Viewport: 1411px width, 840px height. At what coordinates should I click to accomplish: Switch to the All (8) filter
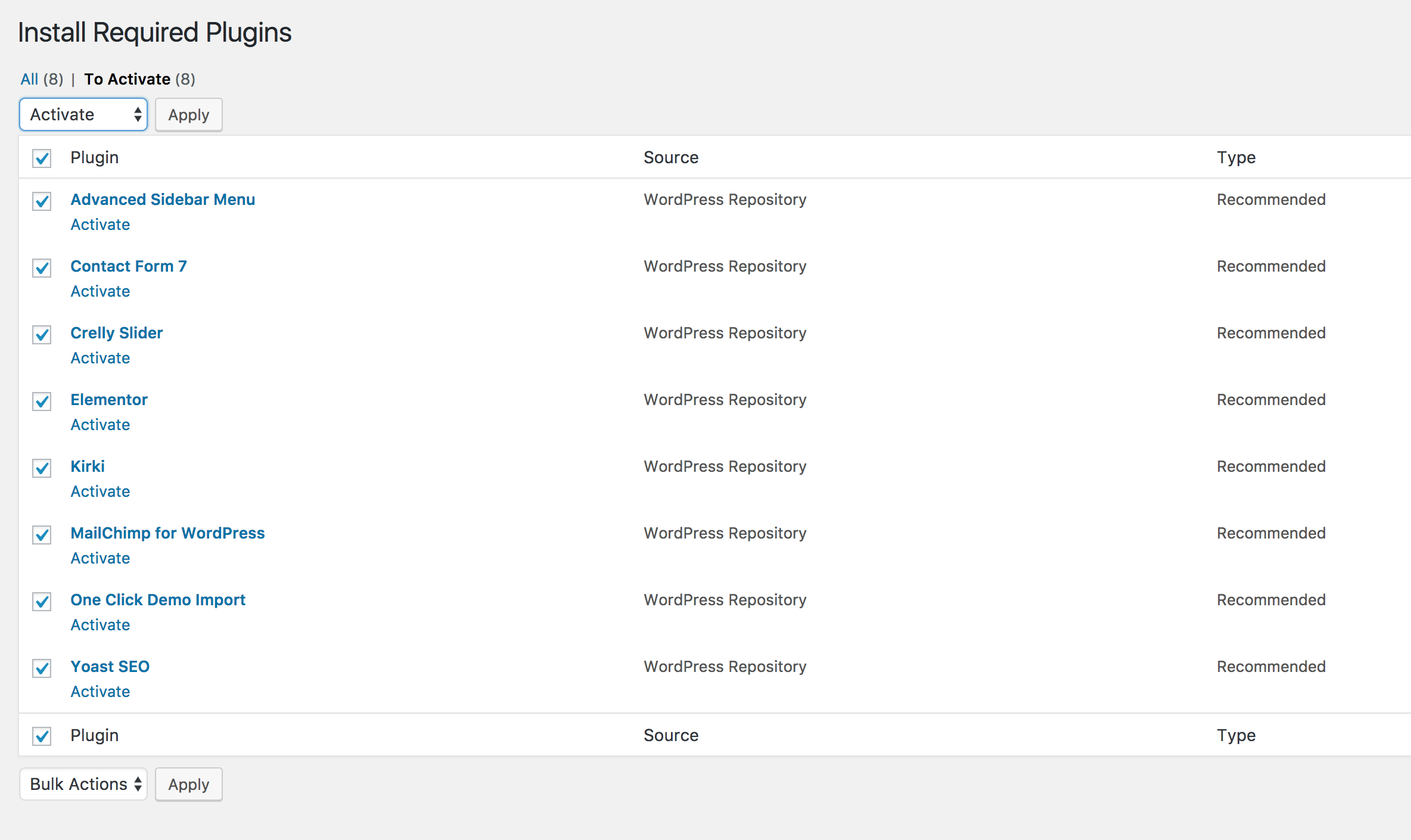29,79
